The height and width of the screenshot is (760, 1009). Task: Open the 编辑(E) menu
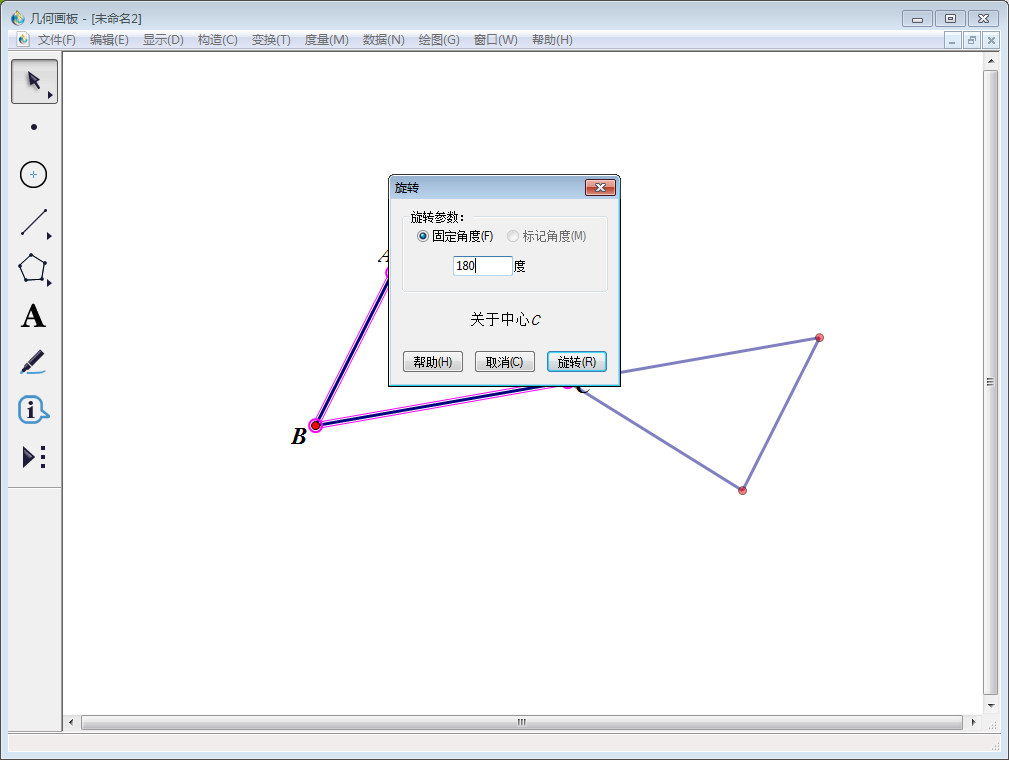tap(109, 40)
